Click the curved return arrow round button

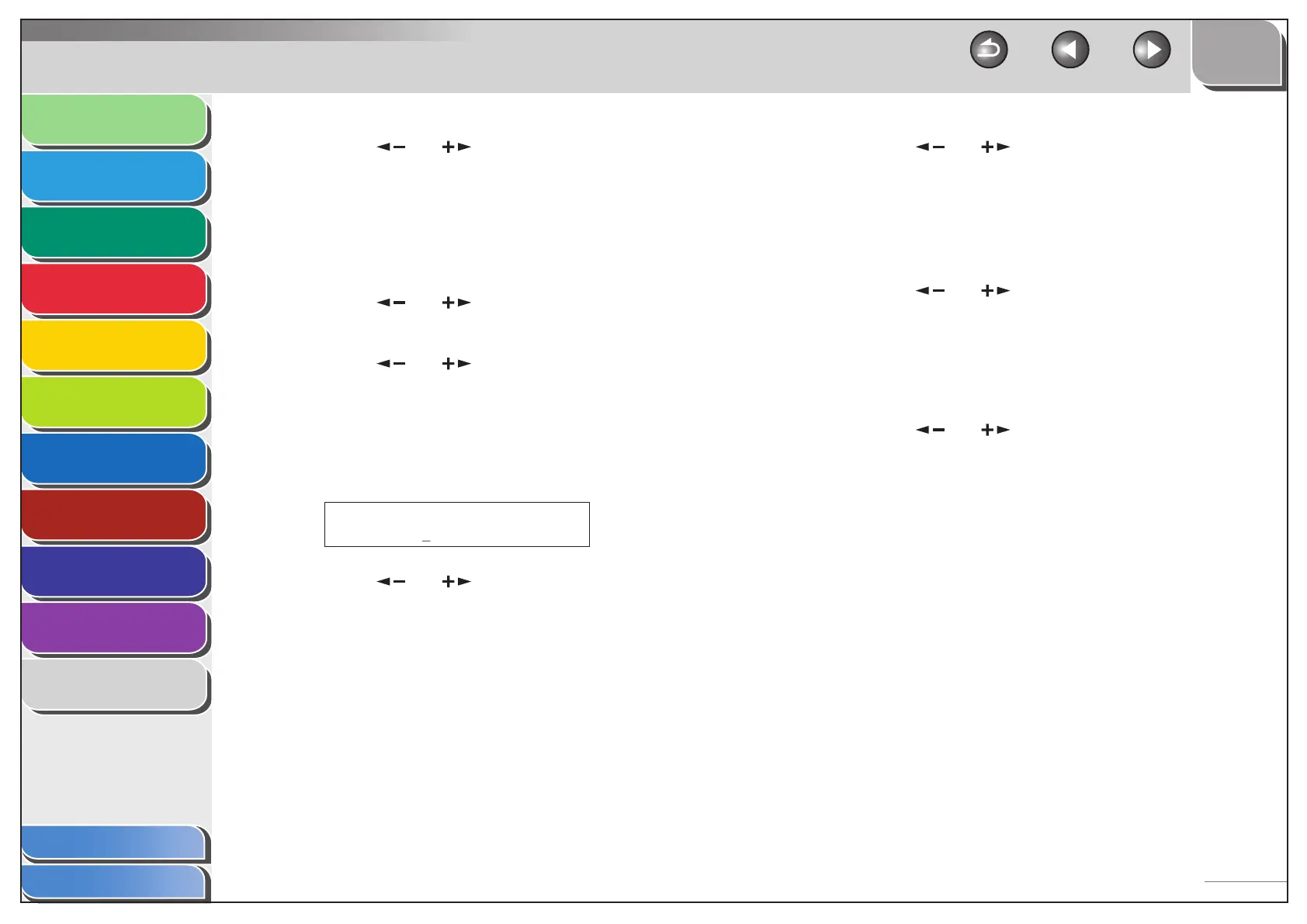pyautogui.click(x=989, y=50)
